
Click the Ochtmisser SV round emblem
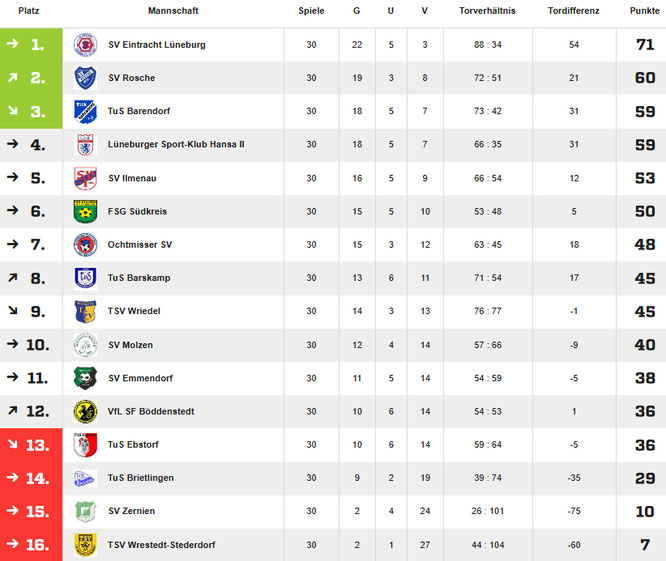85,245
